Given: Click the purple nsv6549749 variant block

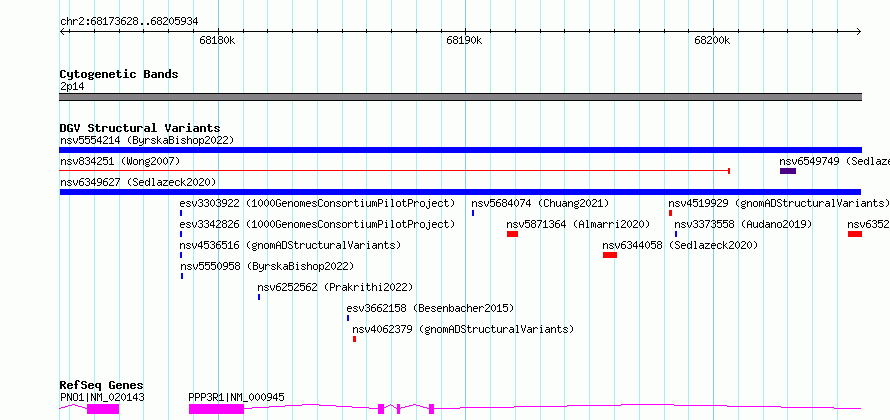Looking at the screenshot, I should pos(788,171).
